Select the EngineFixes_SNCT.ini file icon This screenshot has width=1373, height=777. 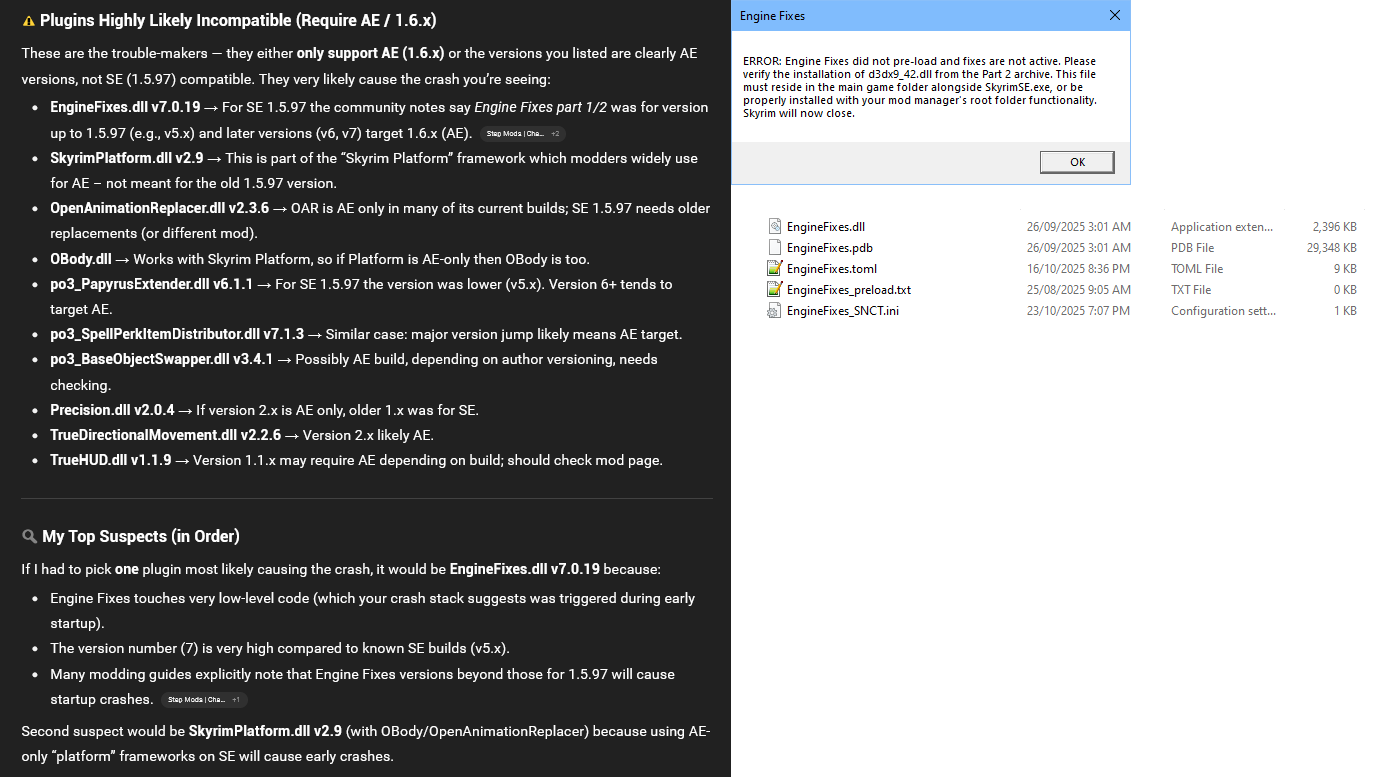774,310
